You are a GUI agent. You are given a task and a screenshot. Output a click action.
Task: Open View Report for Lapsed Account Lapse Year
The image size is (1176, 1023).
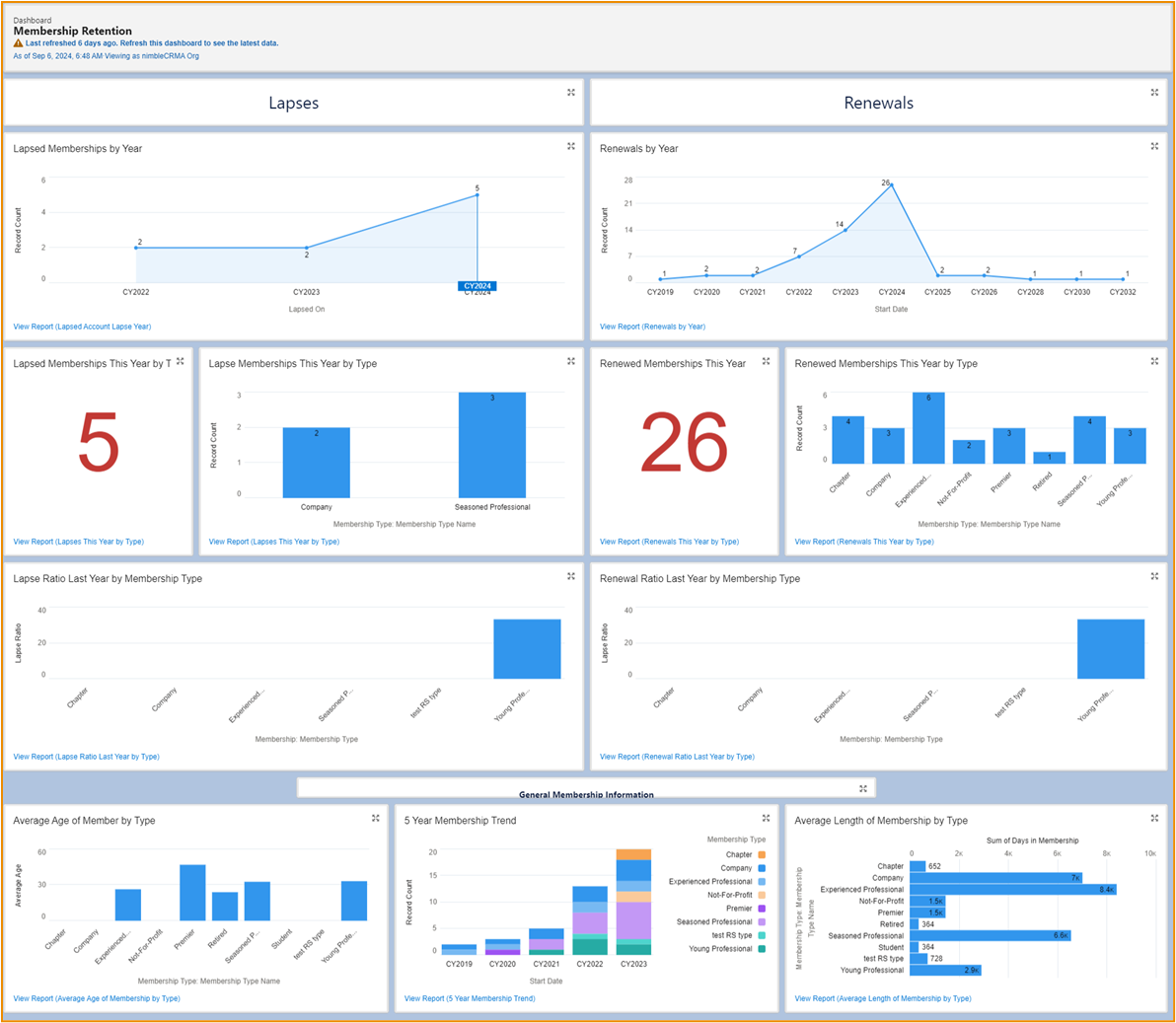pos(82,327)
